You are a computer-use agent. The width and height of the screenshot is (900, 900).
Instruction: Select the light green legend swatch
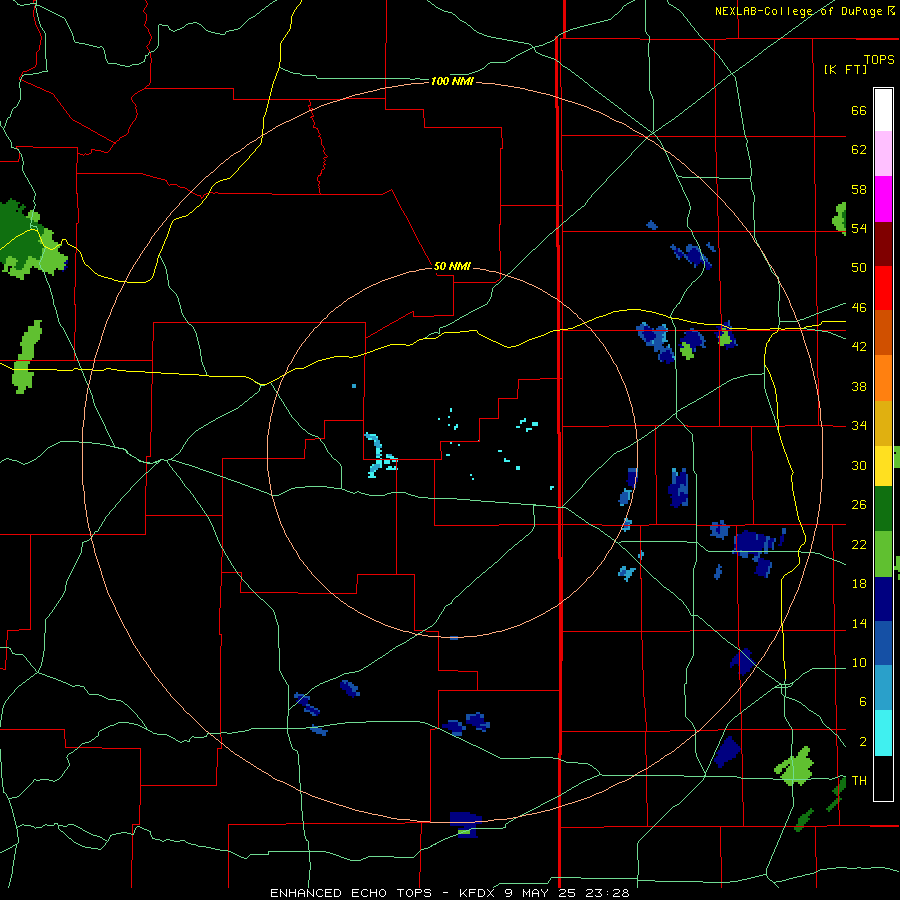[883, 554]
